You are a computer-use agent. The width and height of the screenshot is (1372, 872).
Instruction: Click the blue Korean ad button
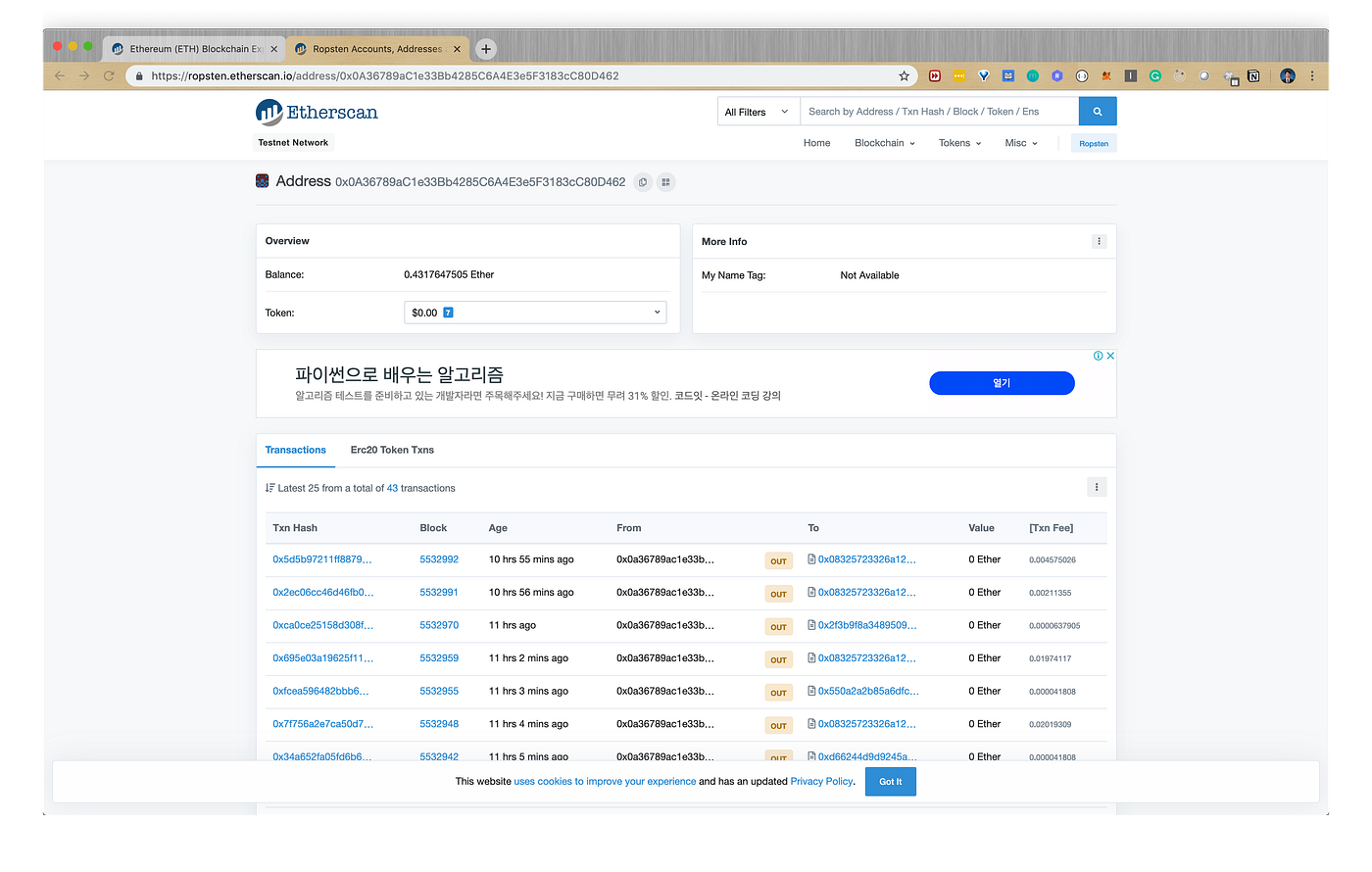[x=1002, y=383]
